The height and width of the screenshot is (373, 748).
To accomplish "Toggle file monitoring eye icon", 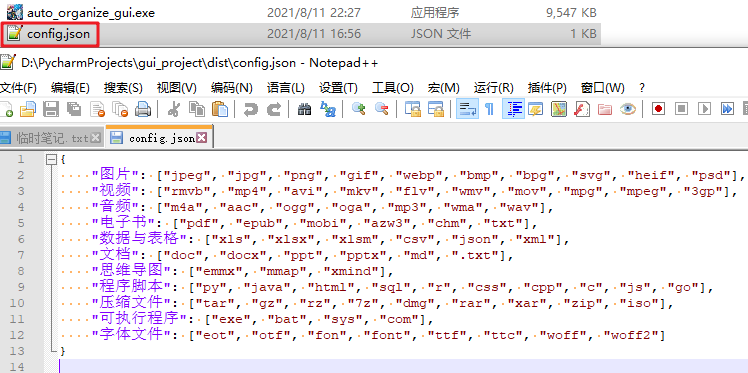I will click(x=627, y=109).
